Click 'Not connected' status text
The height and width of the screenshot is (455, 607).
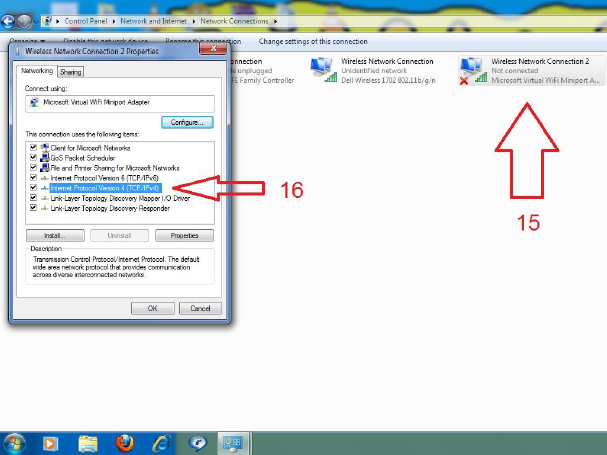click(x=514, y=70)
